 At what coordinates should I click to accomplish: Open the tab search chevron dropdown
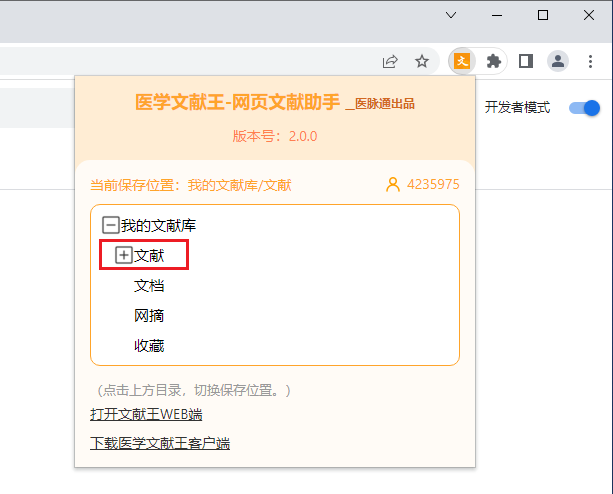(451, 15)
